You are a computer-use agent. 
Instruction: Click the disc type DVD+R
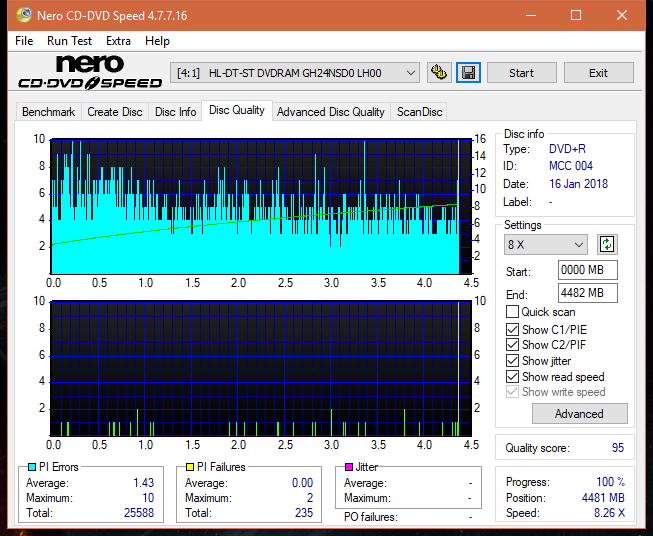(567, 149)
